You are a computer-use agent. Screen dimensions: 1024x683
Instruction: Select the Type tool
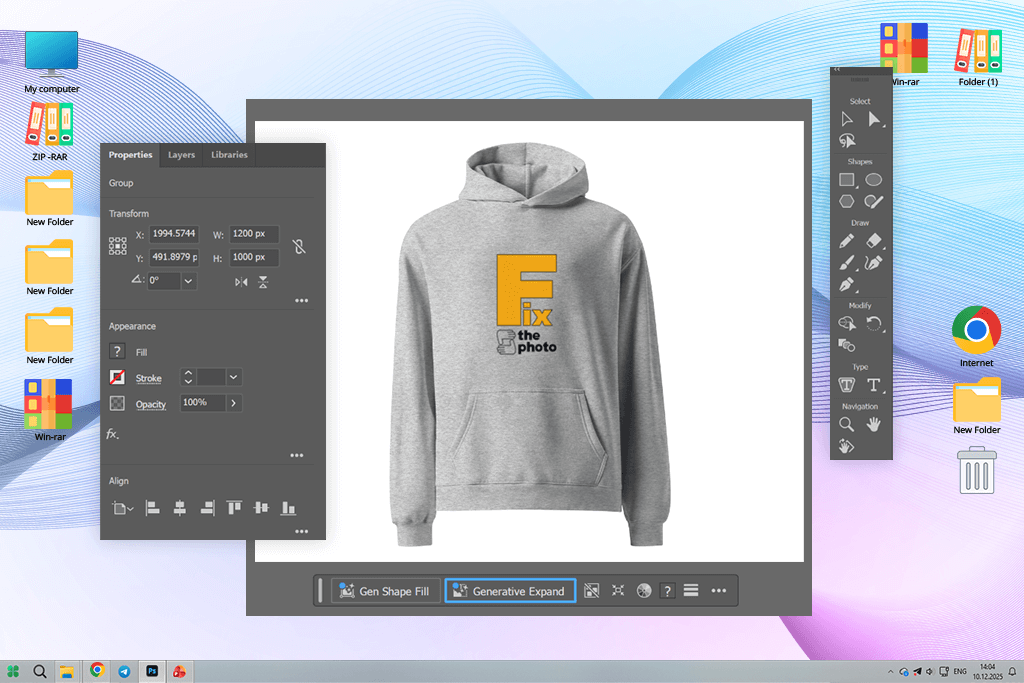tap(874, 385)
